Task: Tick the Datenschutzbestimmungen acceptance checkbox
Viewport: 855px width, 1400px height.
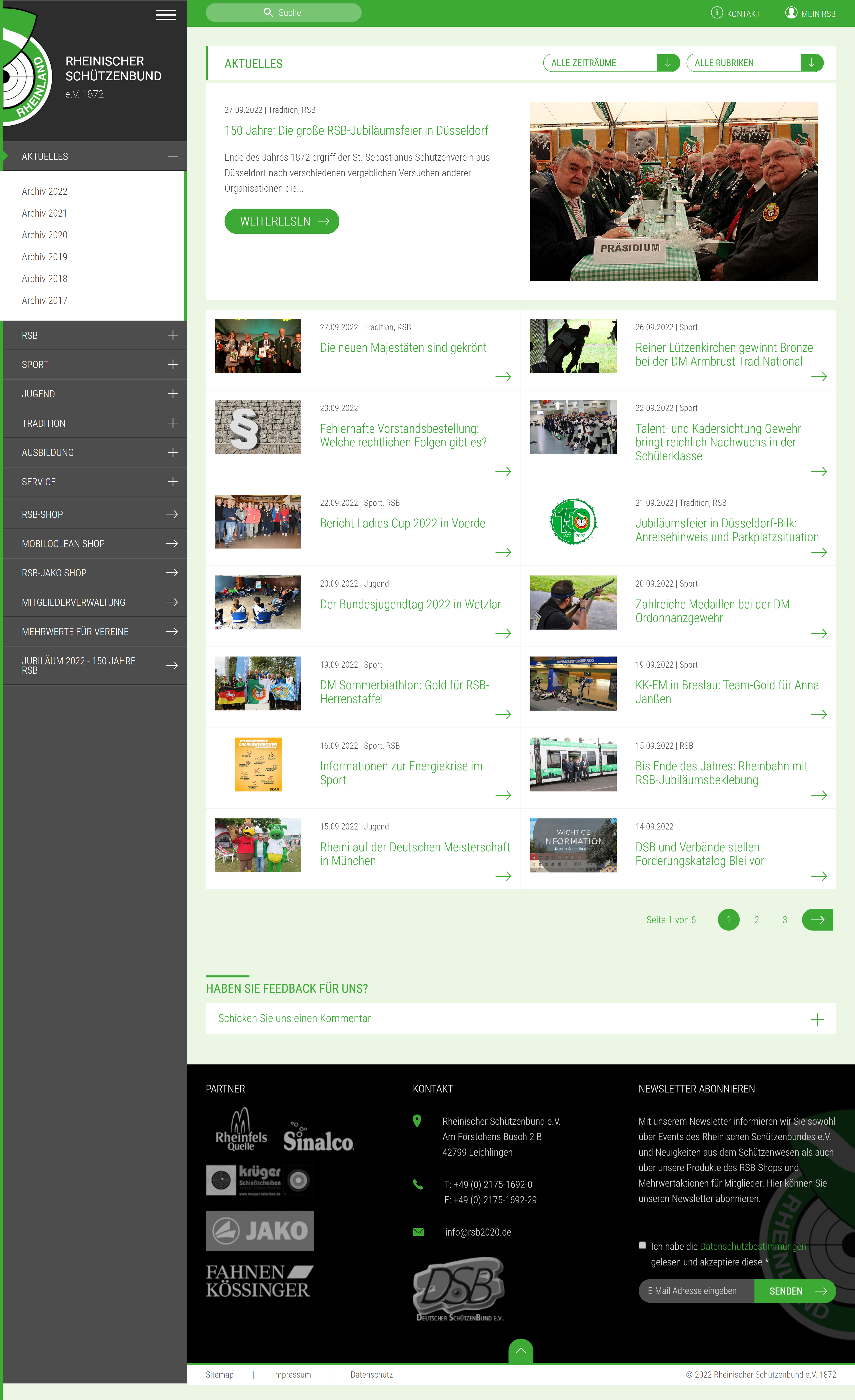Action: (x=642, y=1246)
